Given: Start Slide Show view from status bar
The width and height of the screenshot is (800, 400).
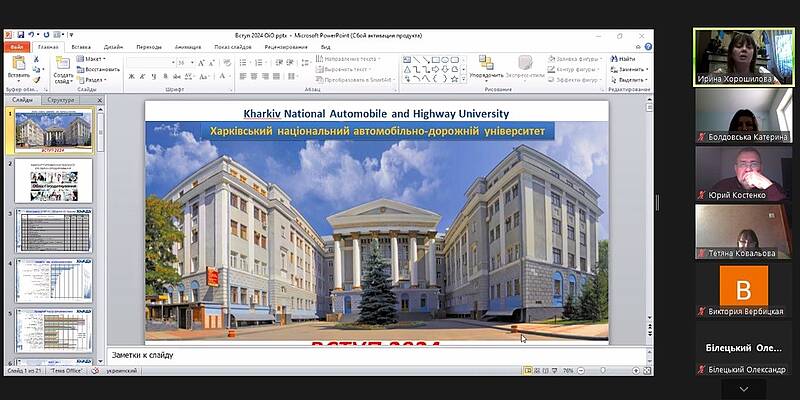Looking at the screenshot, I should point(555,370).
